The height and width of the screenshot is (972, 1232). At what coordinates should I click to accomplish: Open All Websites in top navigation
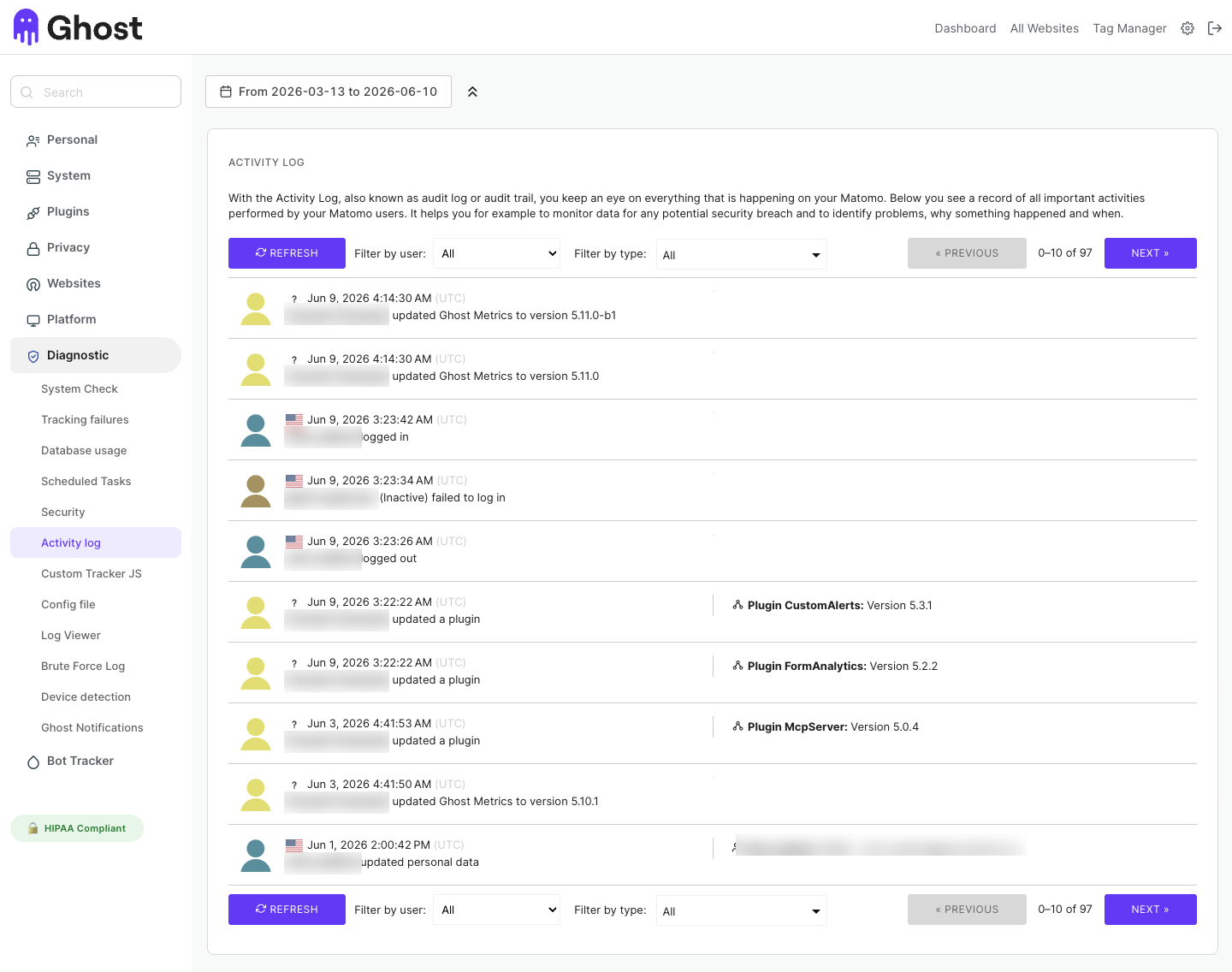tap(1045, 28)
